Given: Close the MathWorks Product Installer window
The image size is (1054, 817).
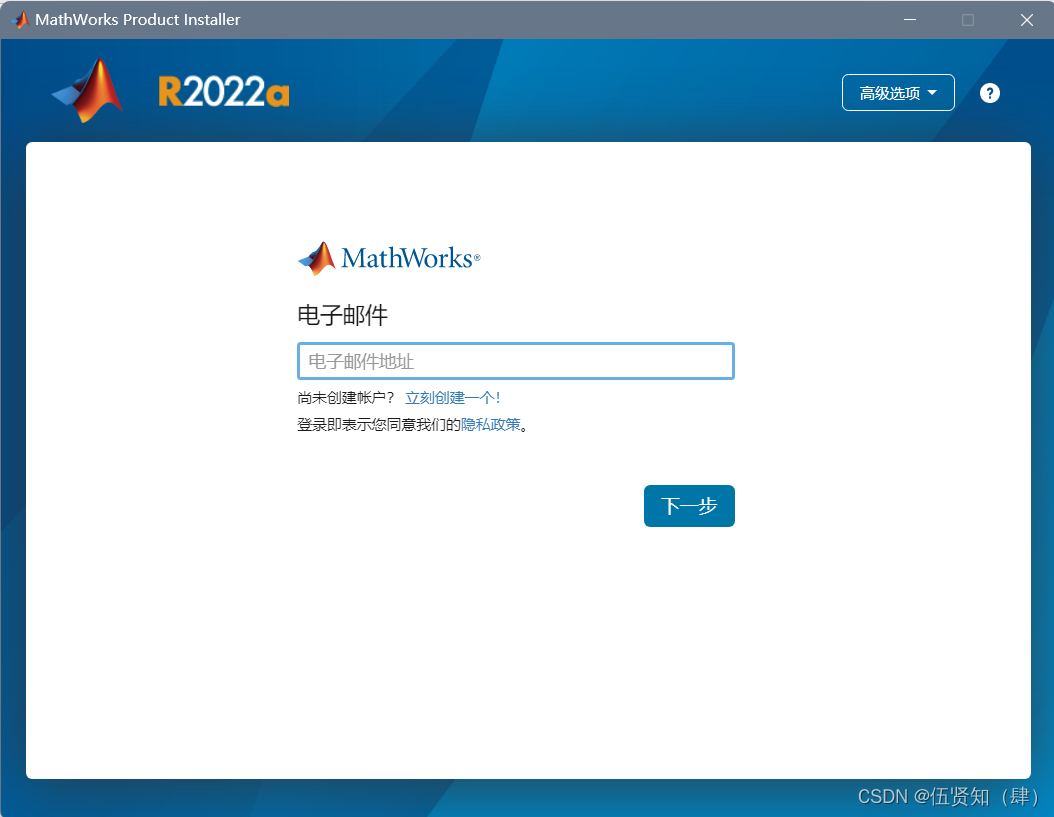Looking at the screenshot, I should coord(1026,20).
